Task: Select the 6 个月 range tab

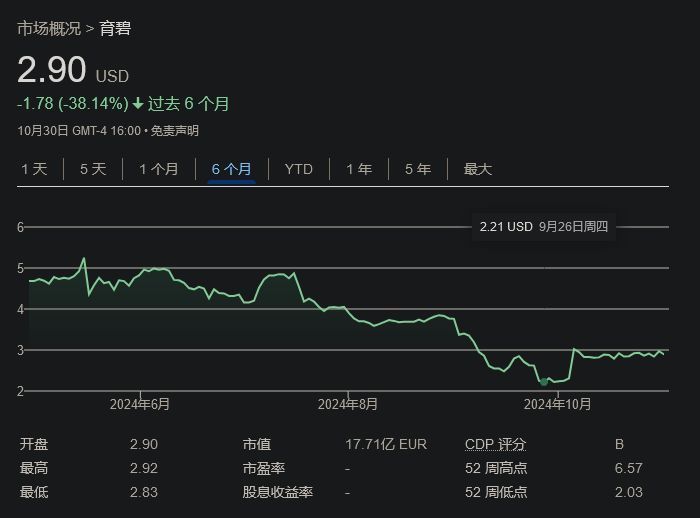Action: coord(231,169)
